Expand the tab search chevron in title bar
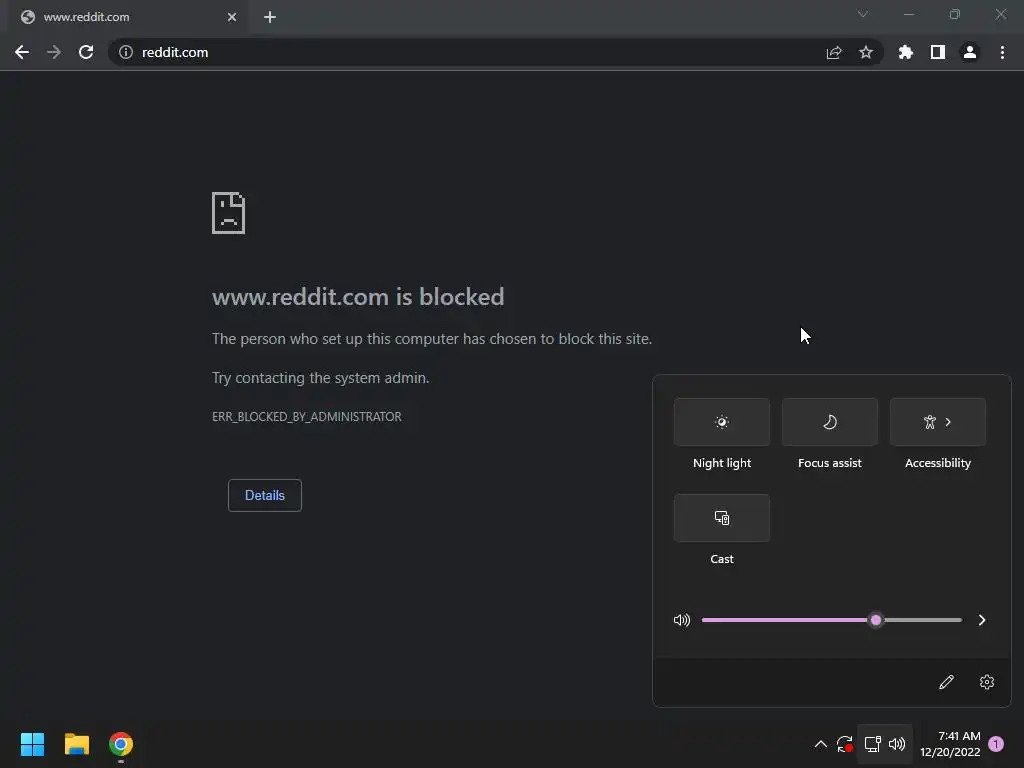The height and width of the screenshot is (768, 1024). (x=863, y=14)
